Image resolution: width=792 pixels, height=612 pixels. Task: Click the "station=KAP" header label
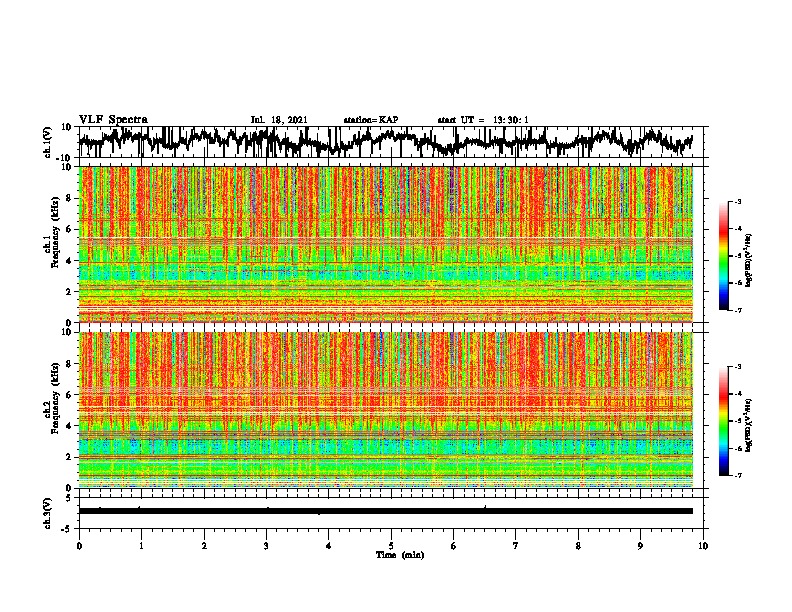[371, 120]
